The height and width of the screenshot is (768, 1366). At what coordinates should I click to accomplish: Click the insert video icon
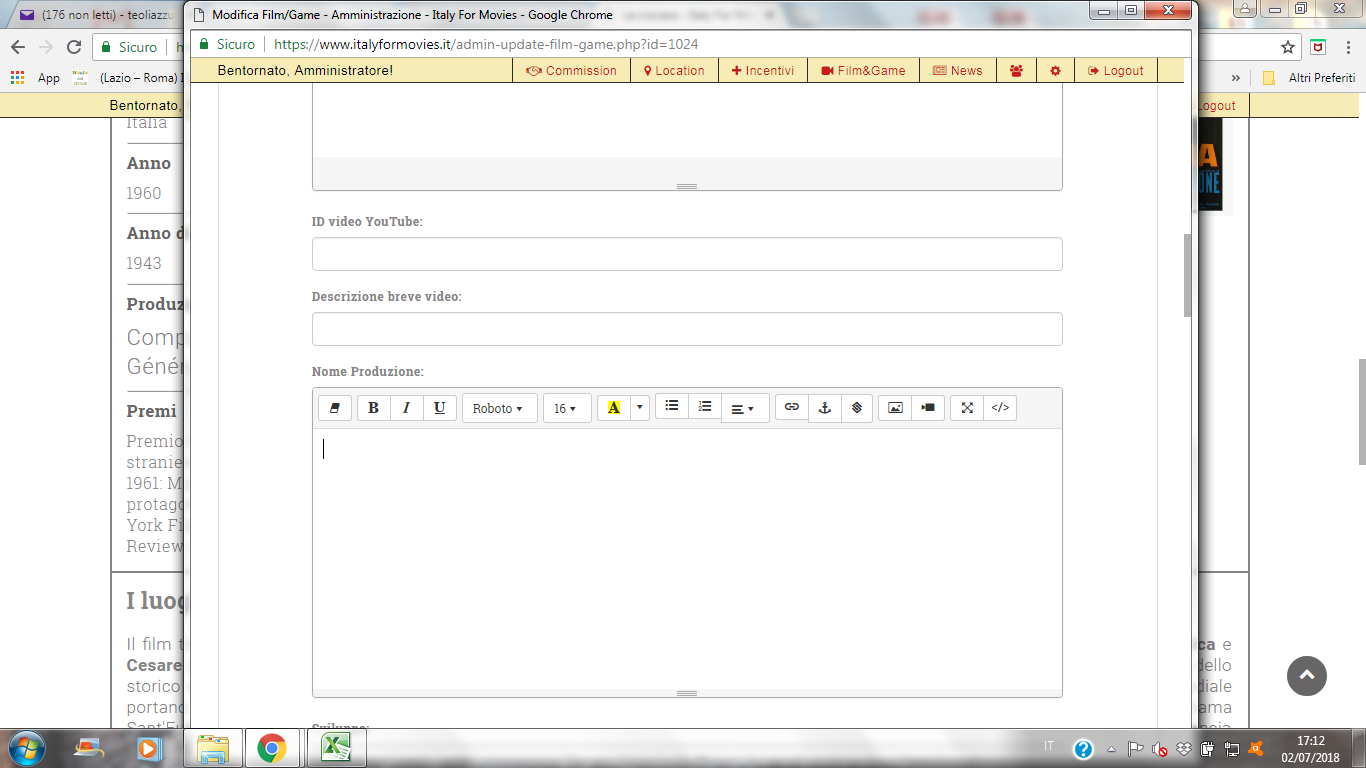928,408
